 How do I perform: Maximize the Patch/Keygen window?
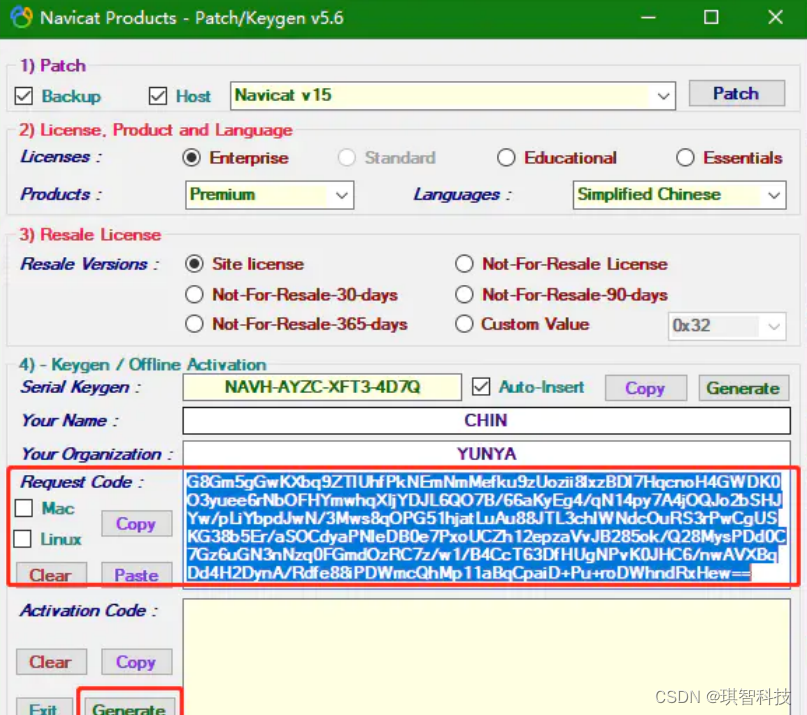tap(711, 18)
